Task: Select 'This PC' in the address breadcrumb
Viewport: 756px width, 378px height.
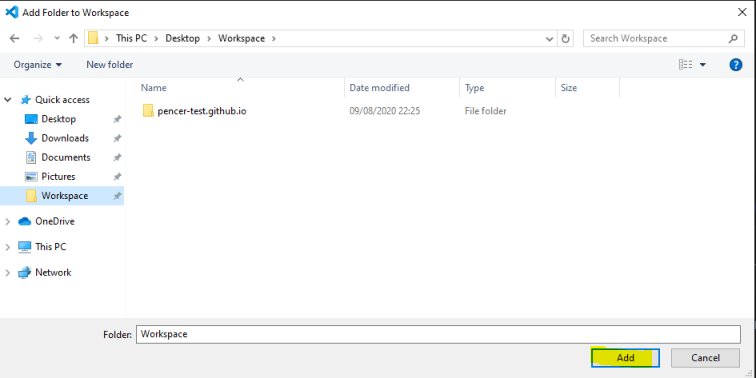Action: coord(131,39)
